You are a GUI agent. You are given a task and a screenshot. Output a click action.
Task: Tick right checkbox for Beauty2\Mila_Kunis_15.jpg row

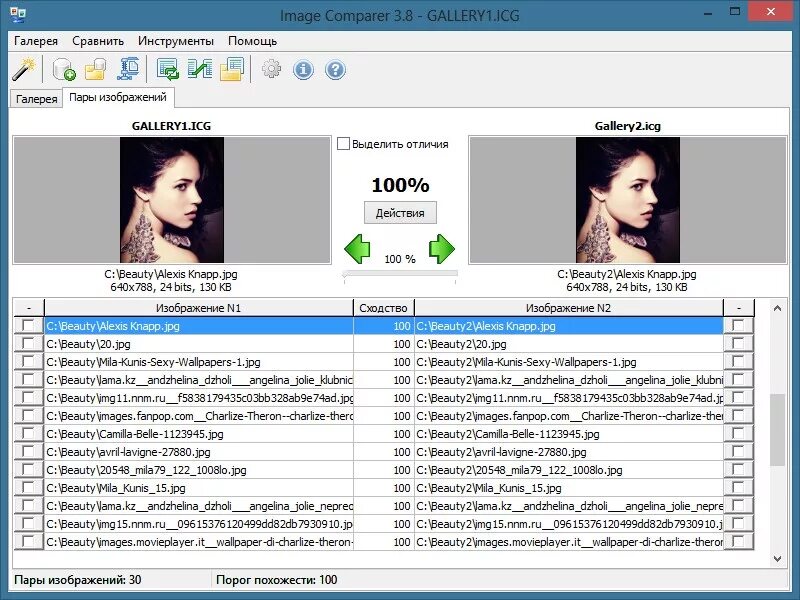tap(738, 488)
